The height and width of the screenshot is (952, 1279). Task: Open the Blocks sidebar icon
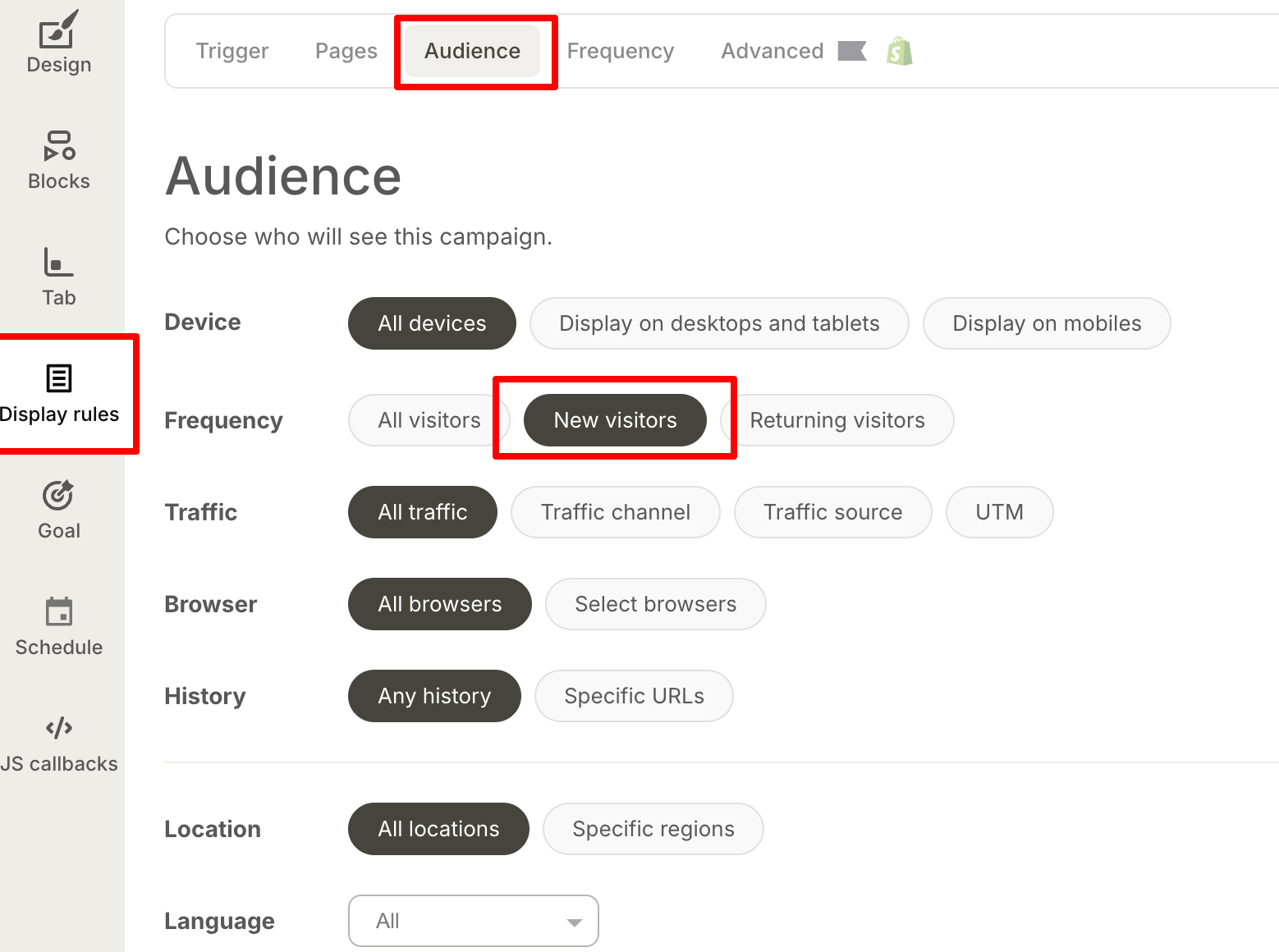click(x=58, y=147)
